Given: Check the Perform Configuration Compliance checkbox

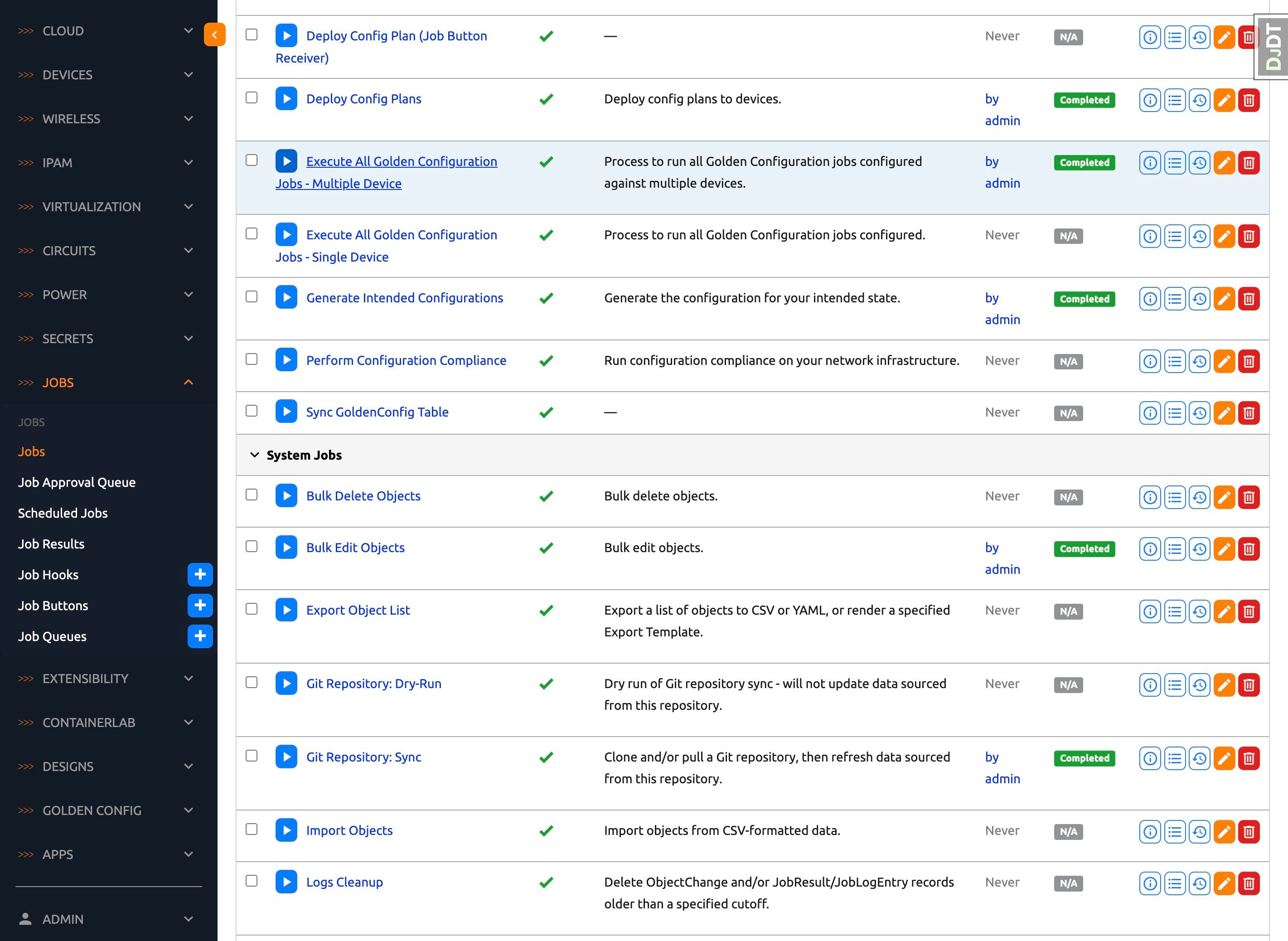Looking at the screenshot, I should [x=251, y=359].
